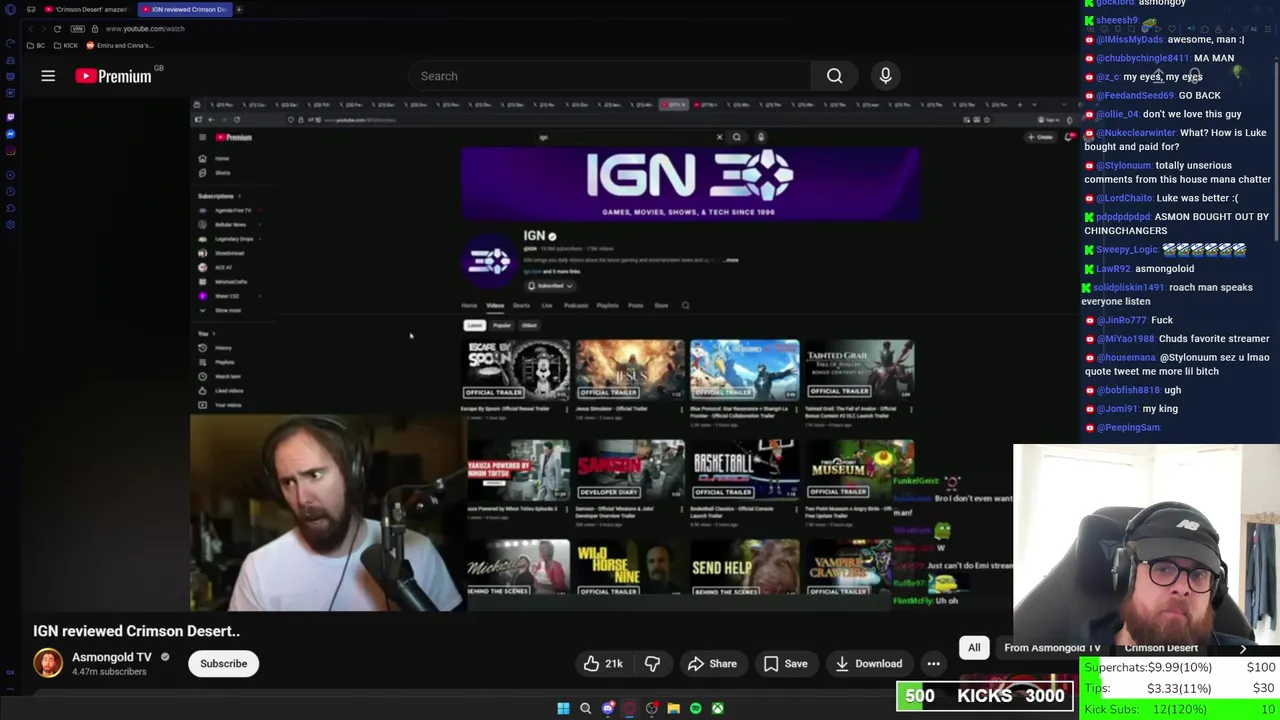The height and width of the screenshot is (720, 1280).
Task: Select the Crimson Desert filter chip
Action: (x=1161, y=648)
